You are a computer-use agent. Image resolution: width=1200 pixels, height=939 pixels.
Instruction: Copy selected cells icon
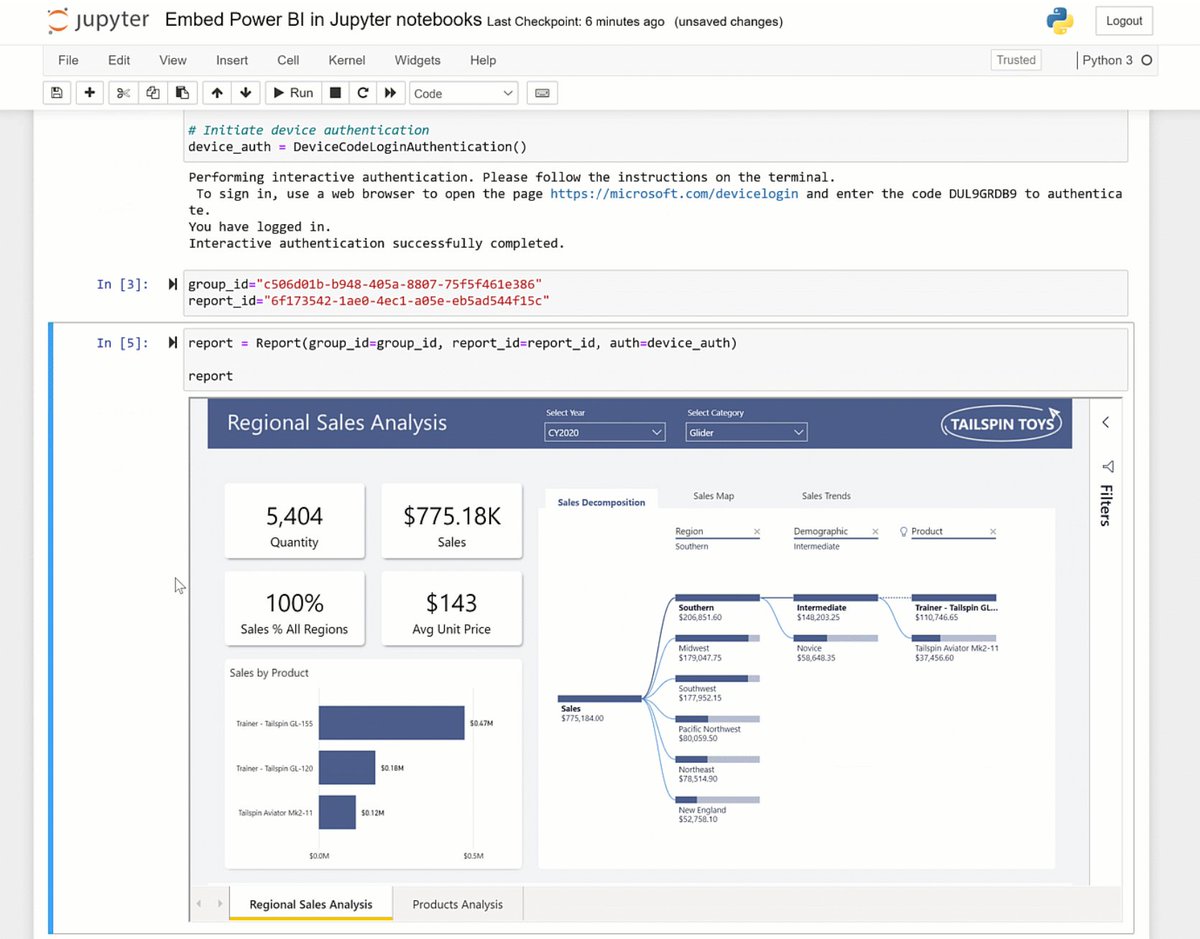click(x=152, y=93)
